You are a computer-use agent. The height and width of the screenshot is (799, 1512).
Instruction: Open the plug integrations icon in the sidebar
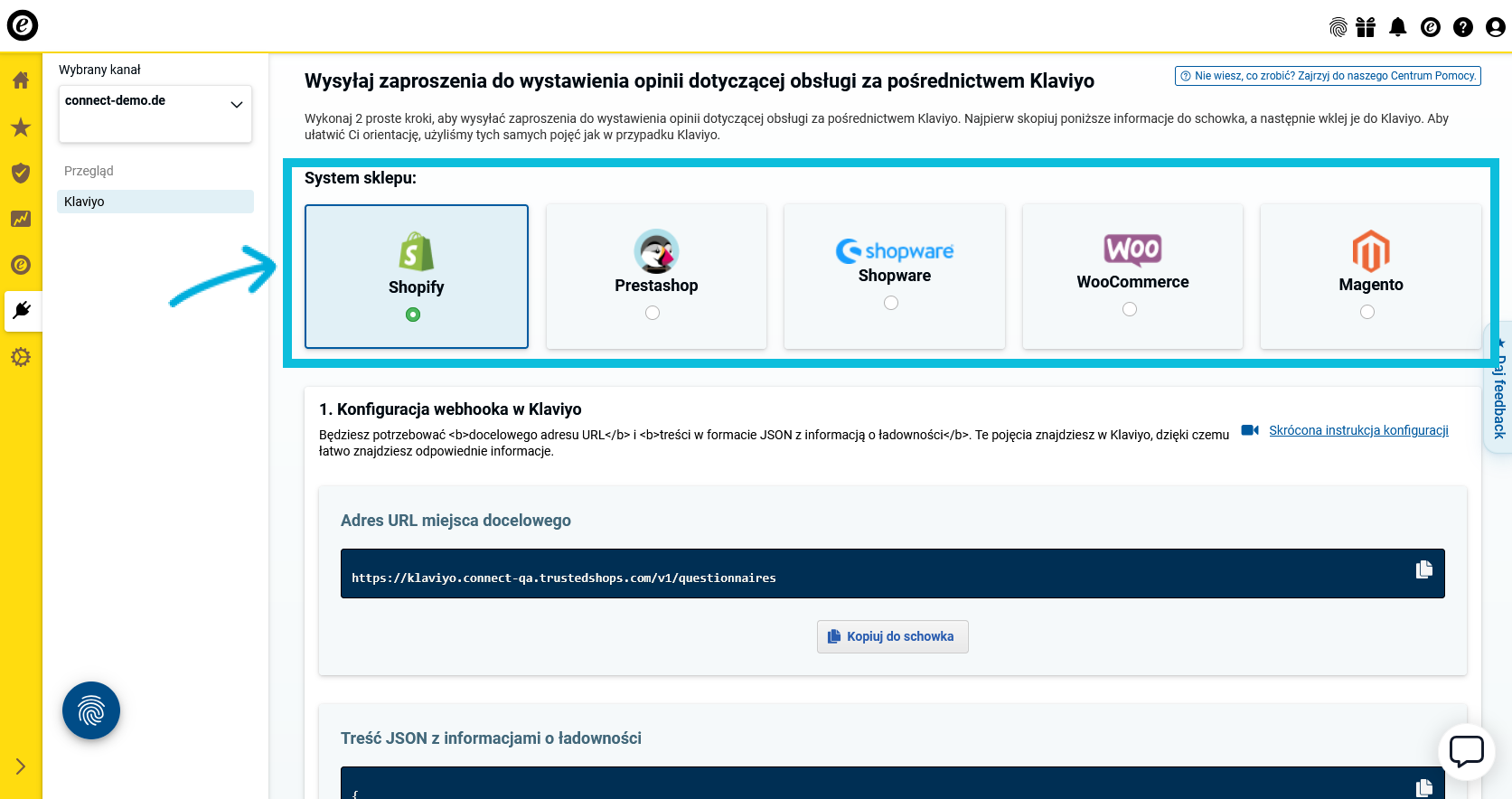pyautogui.click(x=23, y=310)
